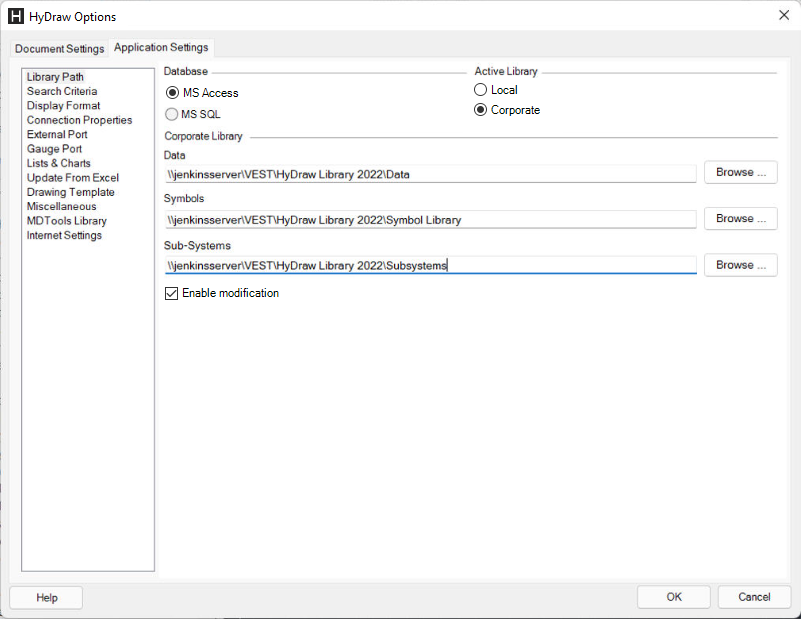Click OK to save options
The image size is (801, 619).
coord(673,597)
